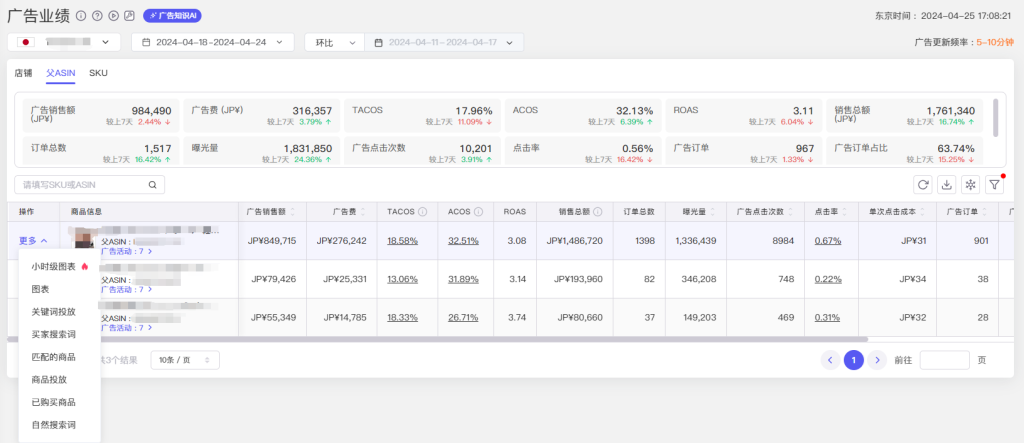
Task: Choose 自然搜索词 from the menu
Action: tap(59, 425)
